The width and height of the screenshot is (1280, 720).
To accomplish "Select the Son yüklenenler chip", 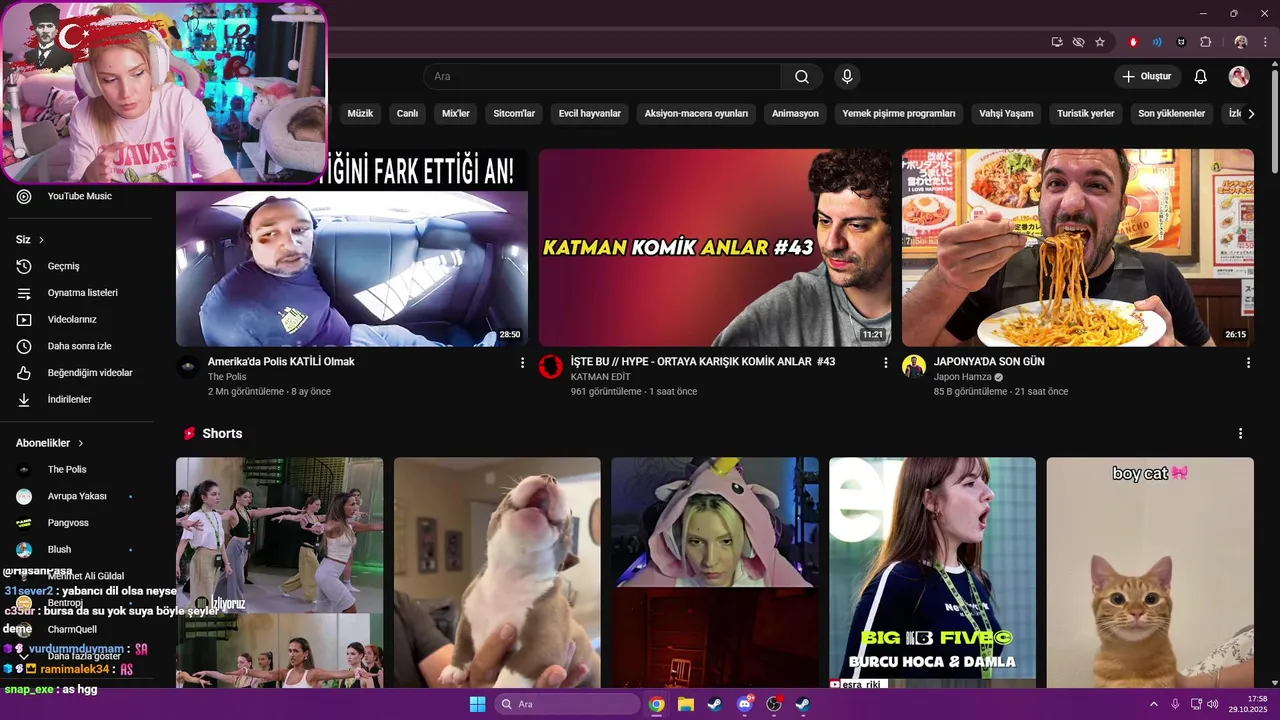I will pyautogui.click(x=1171, y=114).
